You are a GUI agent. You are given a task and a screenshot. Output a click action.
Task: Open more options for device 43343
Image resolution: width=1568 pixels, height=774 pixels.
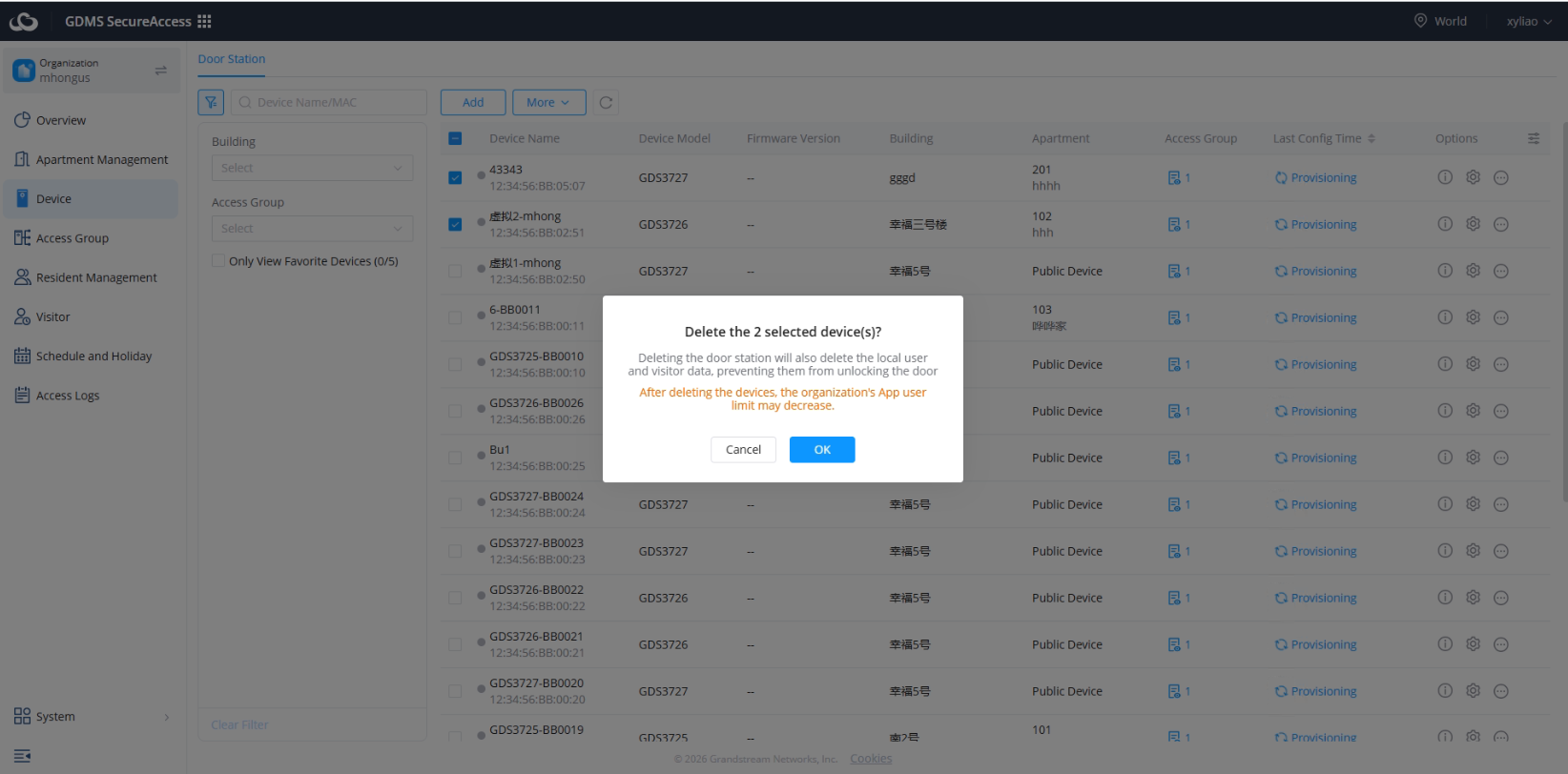pos(1500,177)
